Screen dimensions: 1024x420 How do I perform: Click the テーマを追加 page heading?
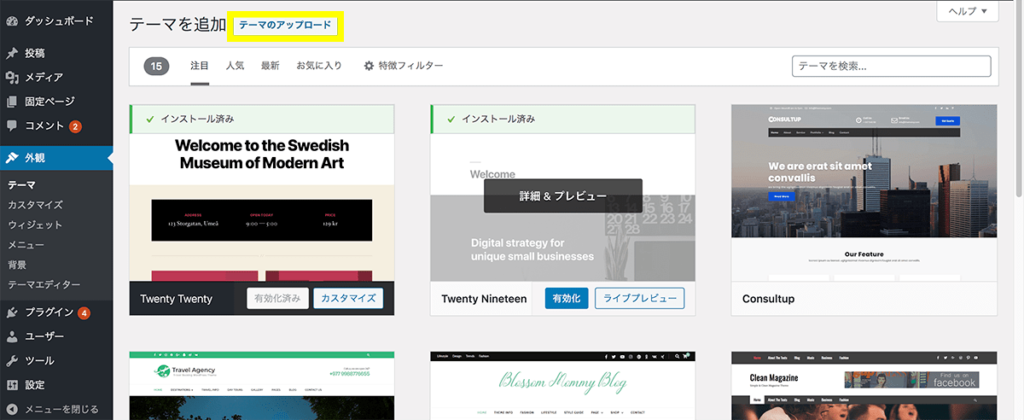point(178,25)
